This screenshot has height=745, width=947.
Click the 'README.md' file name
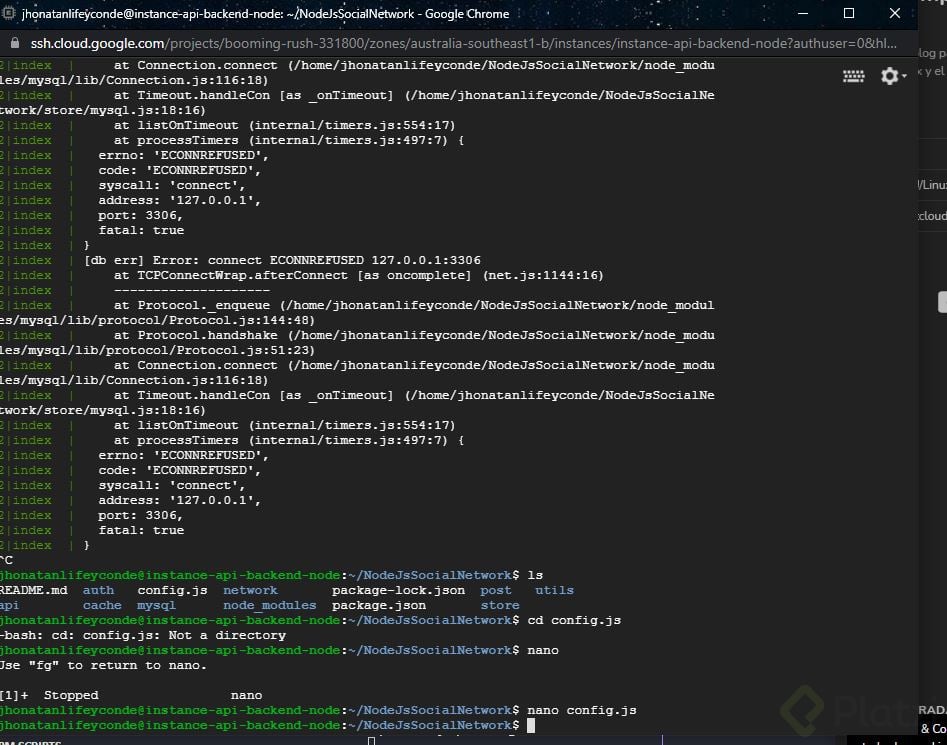click(33, 590)
